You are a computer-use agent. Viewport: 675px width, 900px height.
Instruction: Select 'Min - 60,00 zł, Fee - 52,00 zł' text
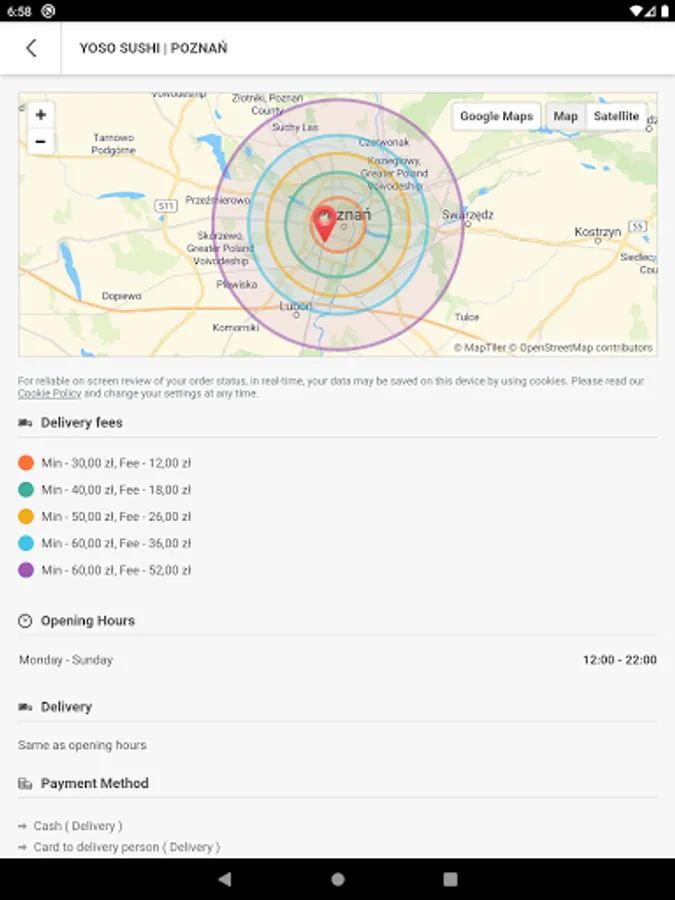[116, 571]
